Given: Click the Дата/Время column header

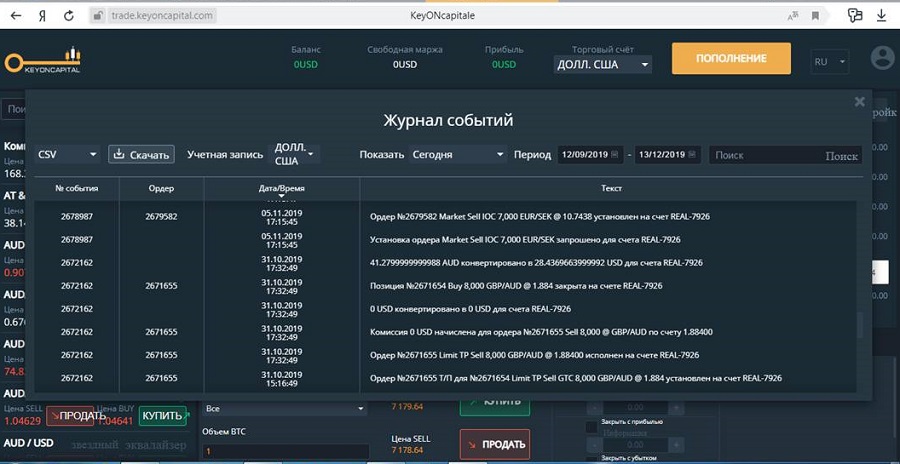Looking at the screenshot, I should [282, 188].
